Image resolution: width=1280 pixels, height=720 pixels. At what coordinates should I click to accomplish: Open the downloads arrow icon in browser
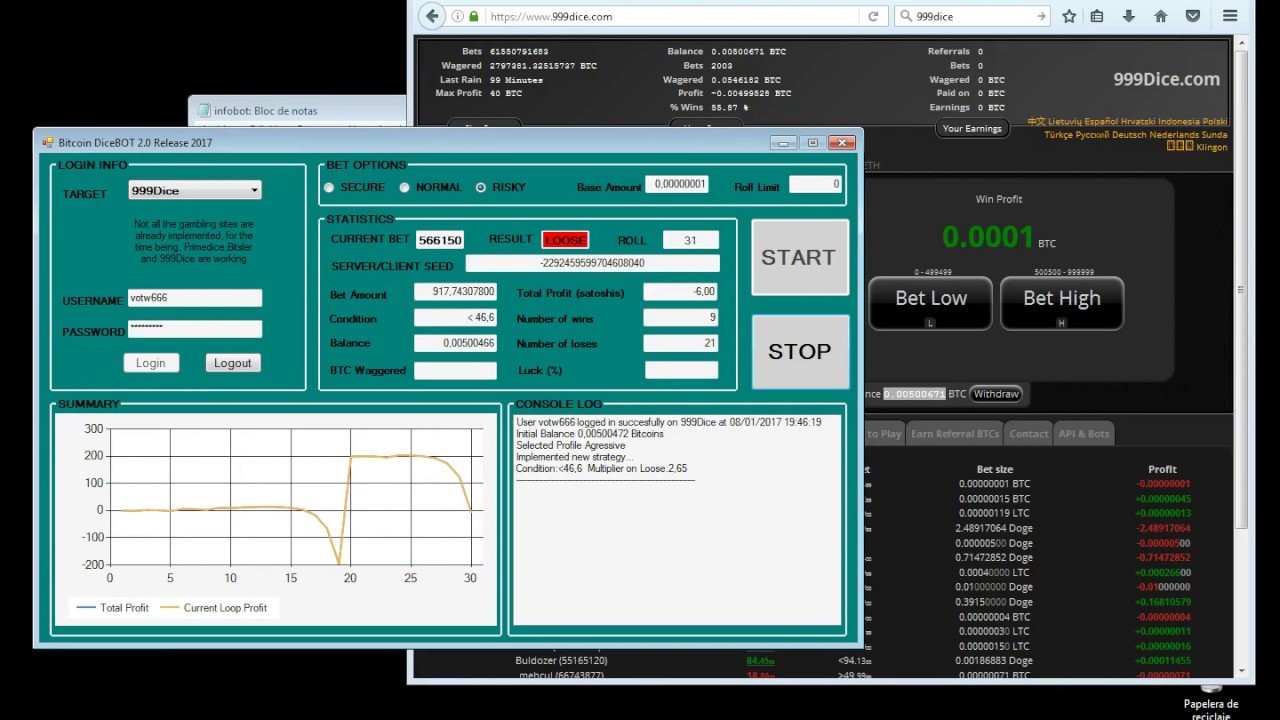1129,16
